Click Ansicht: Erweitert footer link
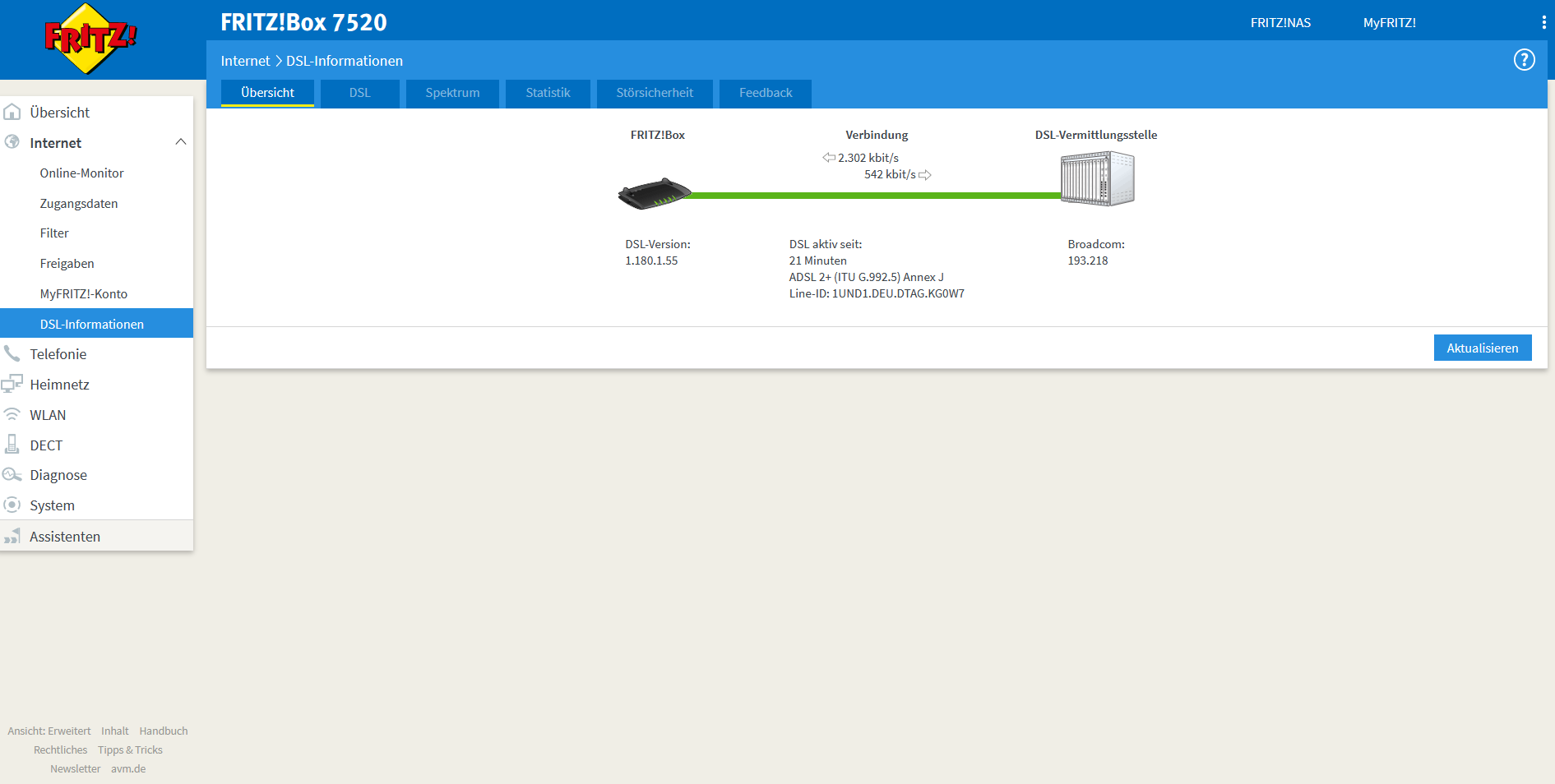 pyautogui.click(x=49, y=731)
